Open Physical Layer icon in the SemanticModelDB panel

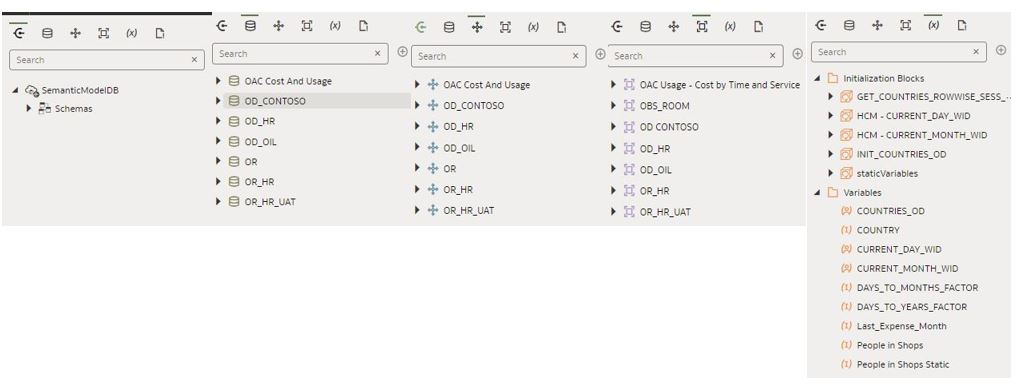pyautogui.click(x=48, y=33)
